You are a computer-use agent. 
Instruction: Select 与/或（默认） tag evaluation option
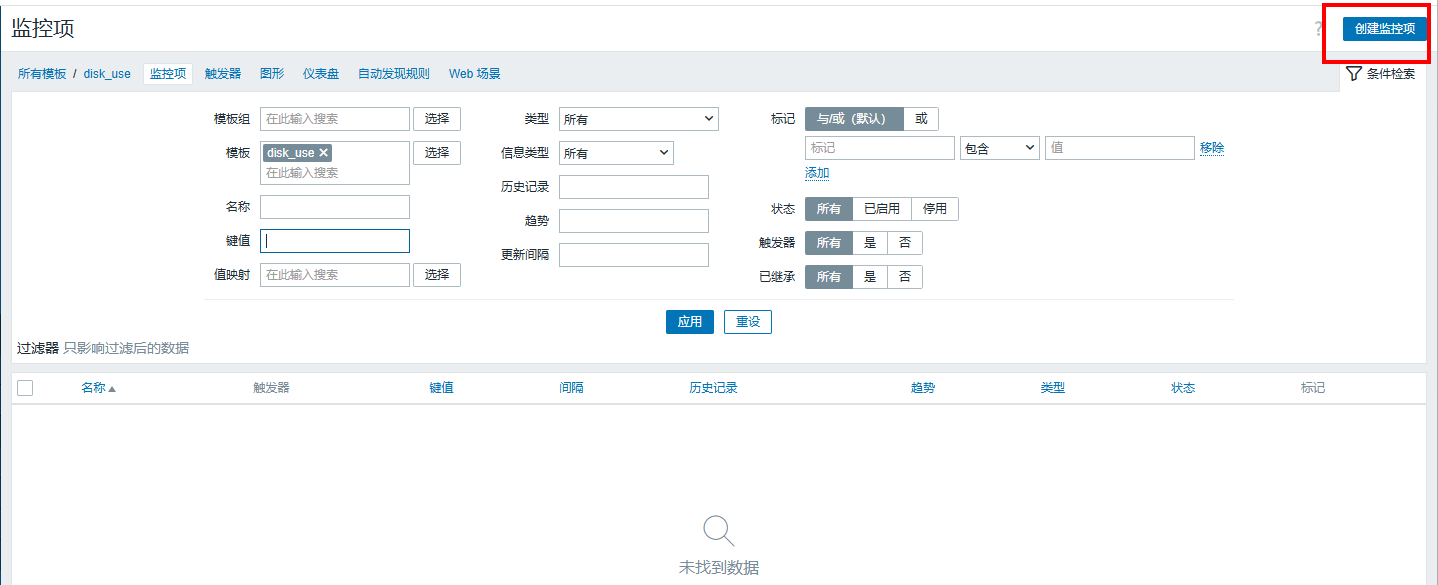(x=854, y=119)
